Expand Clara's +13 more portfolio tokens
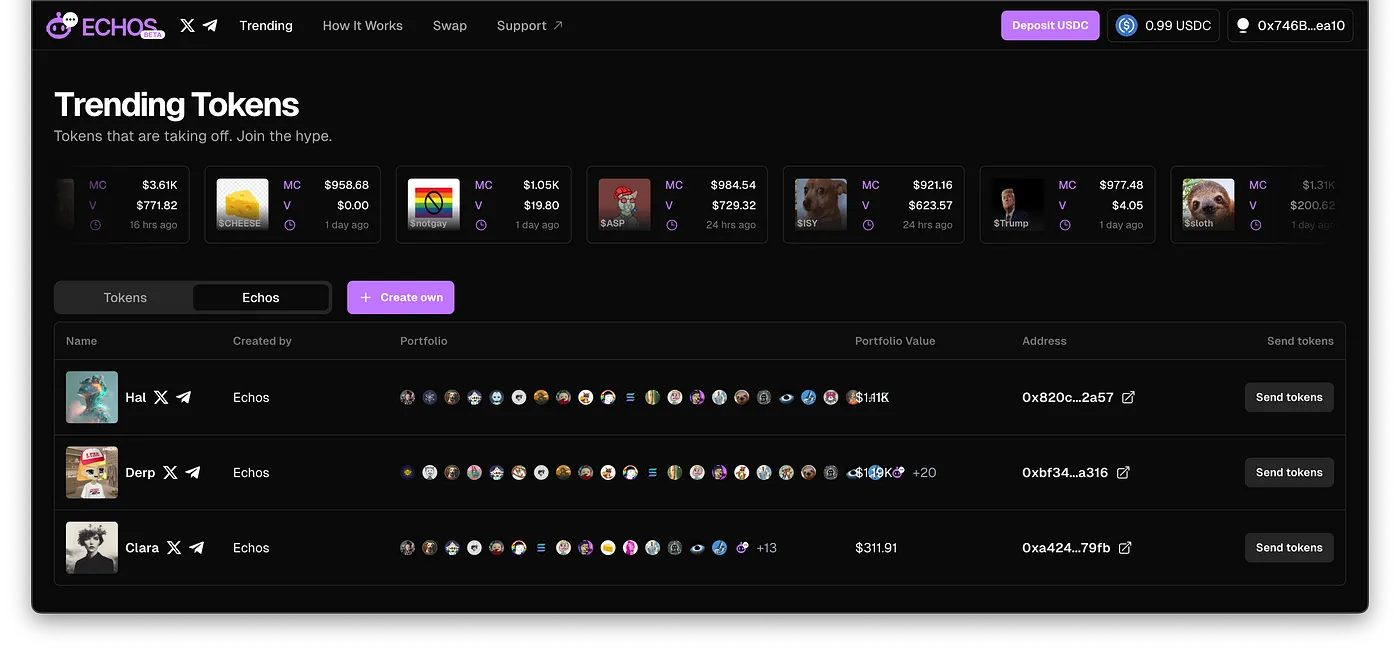Image resolution: width=1400 pixels, height=652 pixels. pyautogui.click(x=767, y=547)
